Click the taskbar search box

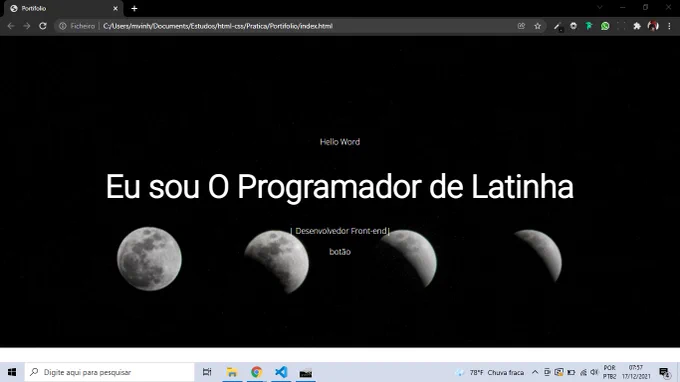point(109,372)
